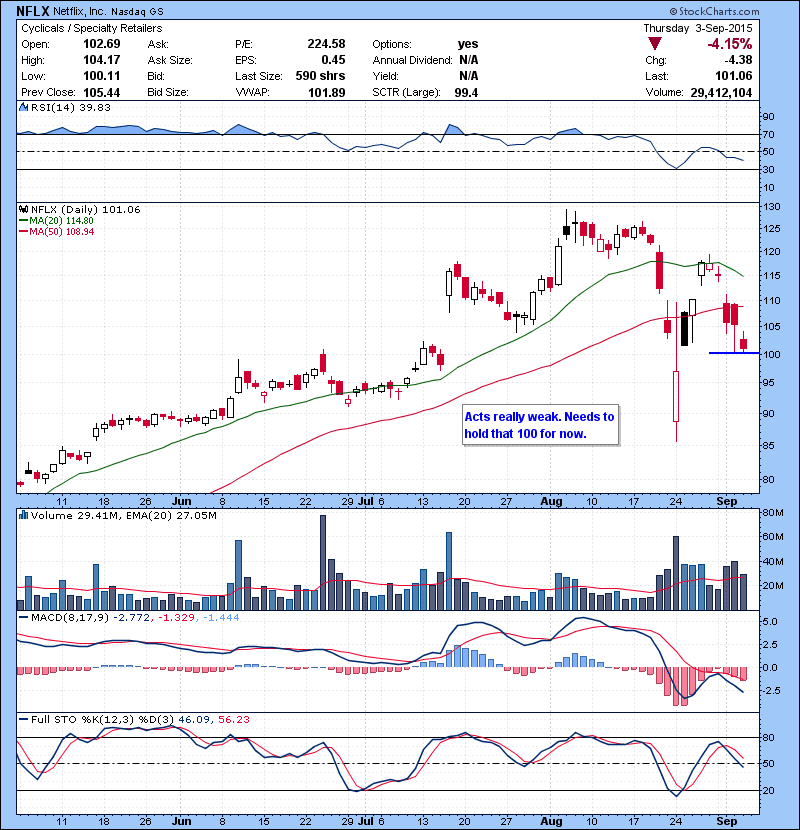The width and height of the screenshot is (800, 830).
Task: Click the Full STO legend line marker
Action: click(24, 719)
